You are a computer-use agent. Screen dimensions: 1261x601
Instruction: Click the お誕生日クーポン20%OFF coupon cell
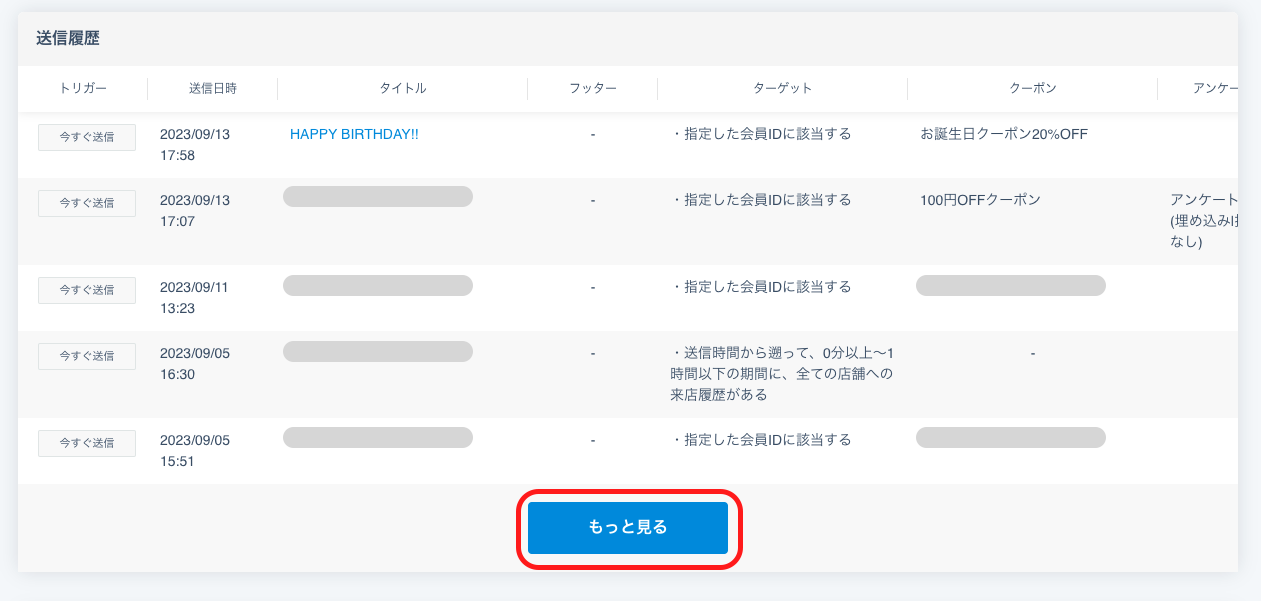[x=1004, y=134]
